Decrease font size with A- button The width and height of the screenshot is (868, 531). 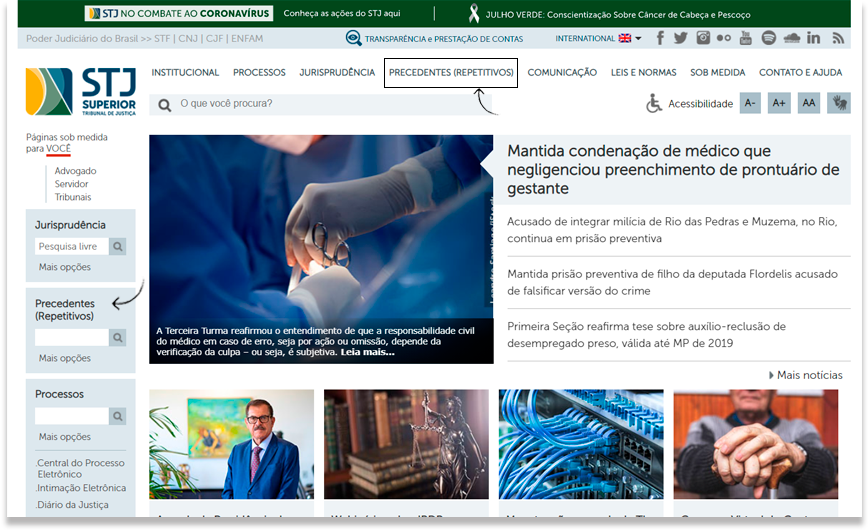click(x=750, y=103)
